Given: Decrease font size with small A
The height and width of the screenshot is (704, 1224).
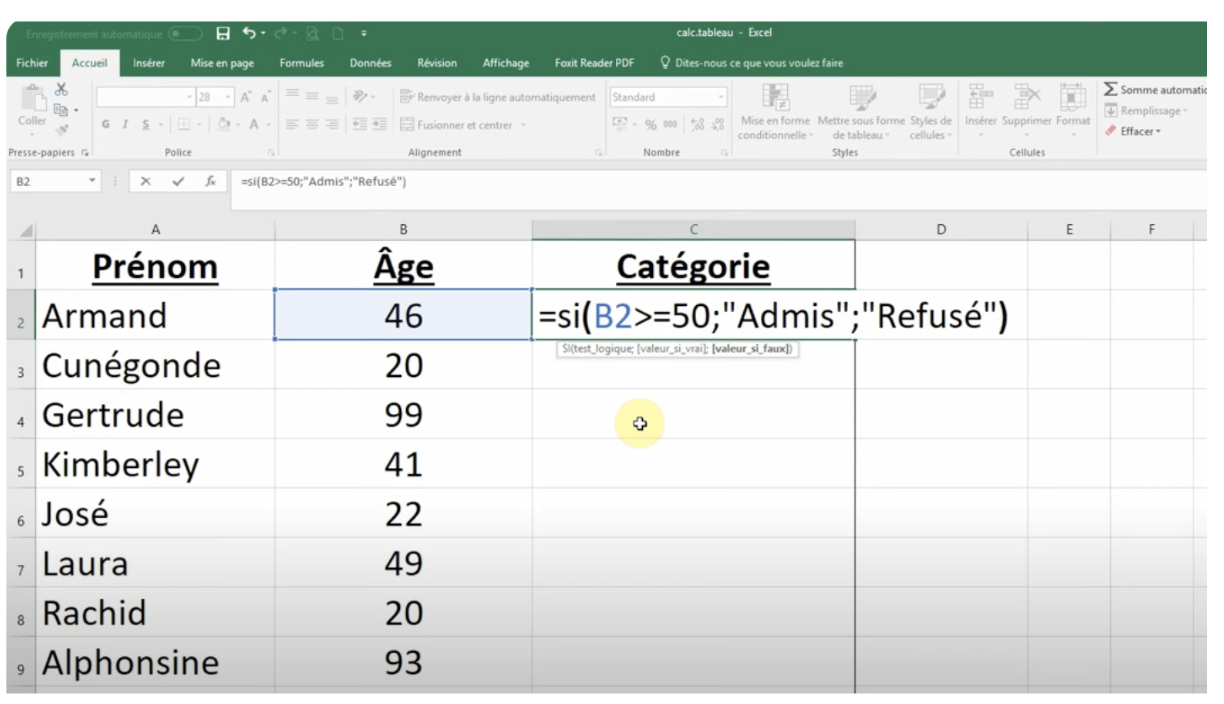Looking at the screenshot, I should [266, 97].
